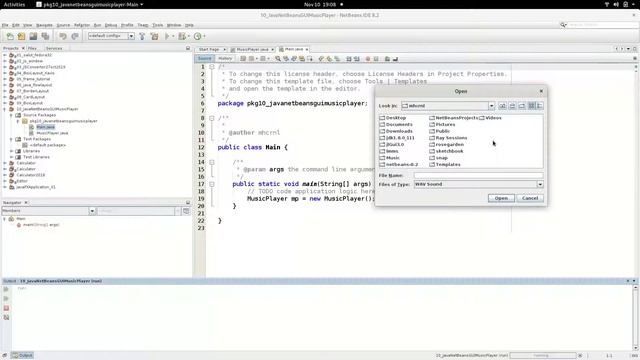Click the Output panel vertical scrollbar
640x360 pixels.
(x=635, y=318)
